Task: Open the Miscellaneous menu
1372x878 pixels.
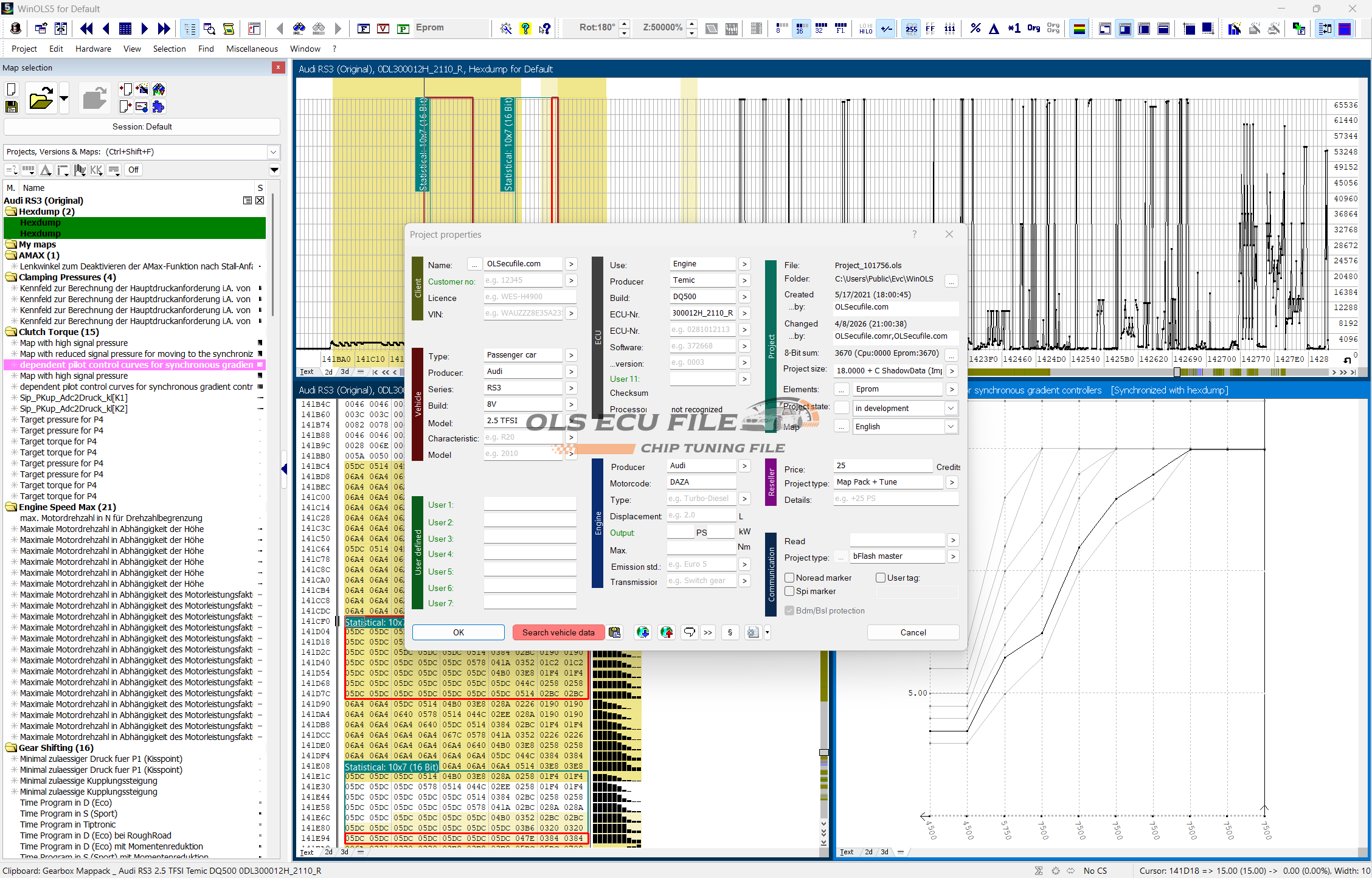Action: click(252, 49)
